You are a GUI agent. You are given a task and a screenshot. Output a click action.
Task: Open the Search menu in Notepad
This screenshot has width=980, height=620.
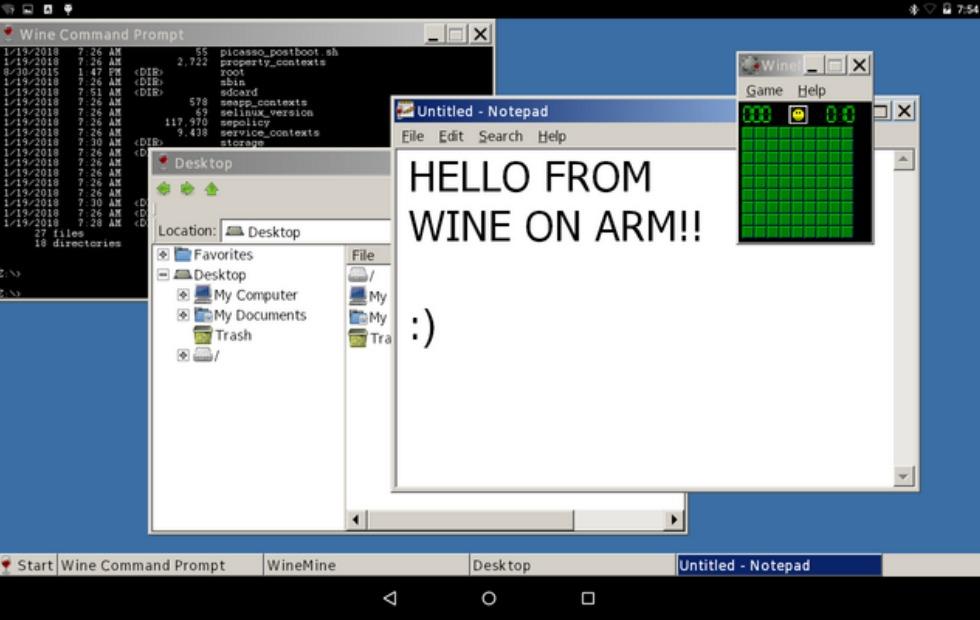pyautogui.click(x=500, y=136)
